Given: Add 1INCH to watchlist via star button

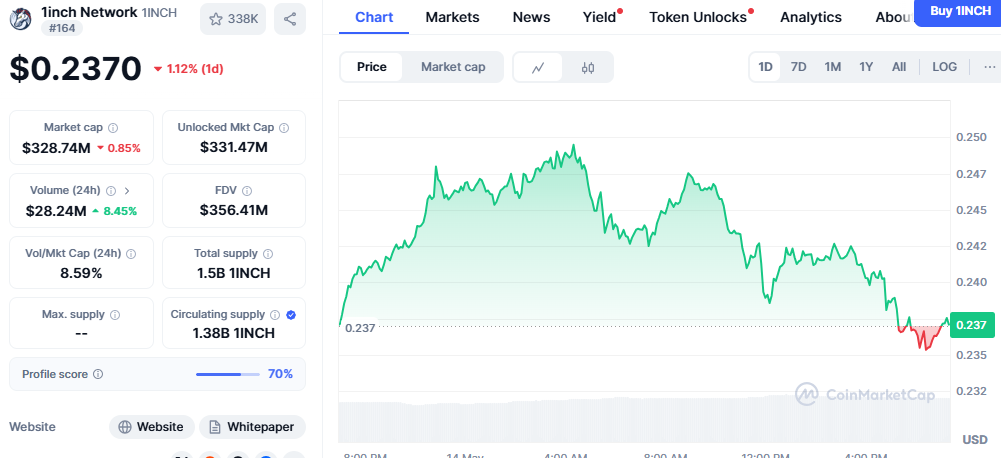Looking at the screenshot, I should (x=233, y=19).
